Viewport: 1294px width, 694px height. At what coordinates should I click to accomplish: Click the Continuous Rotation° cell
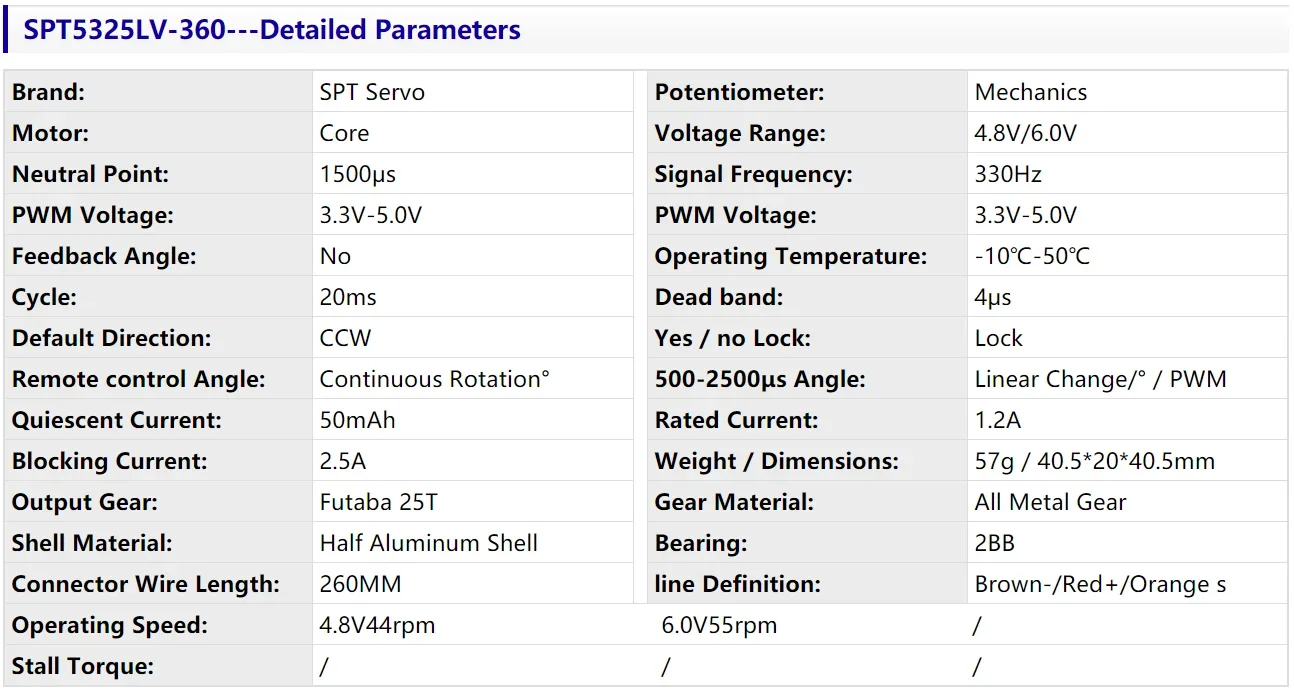[x=434, y=379]
